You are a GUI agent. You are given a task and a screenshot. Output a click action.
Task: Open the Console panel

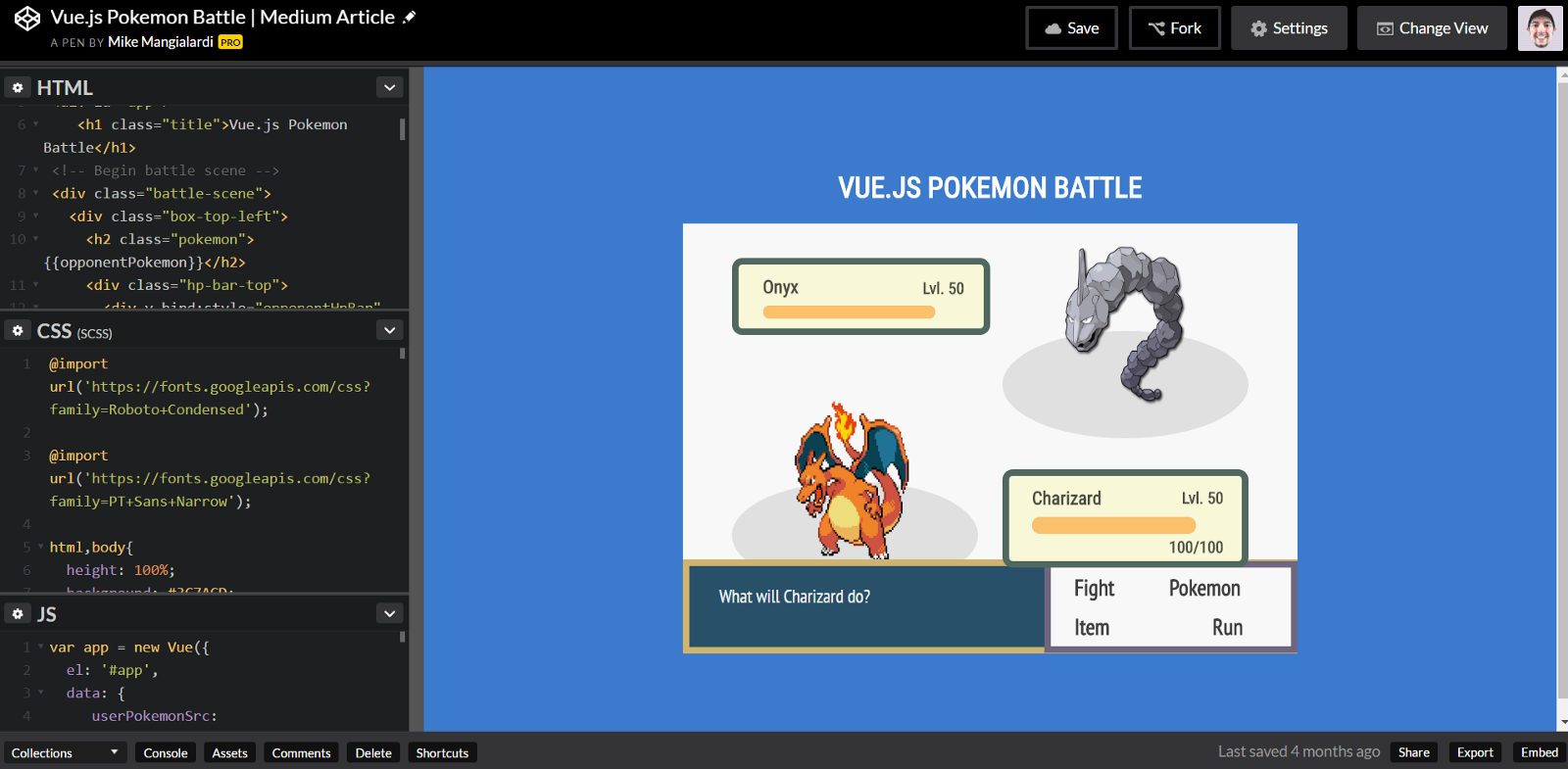(166, 752)
